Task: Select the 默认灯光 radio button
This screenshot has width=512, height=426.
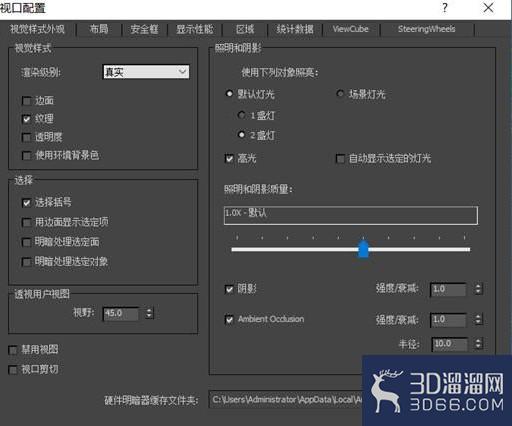Action: click(229, 94)
